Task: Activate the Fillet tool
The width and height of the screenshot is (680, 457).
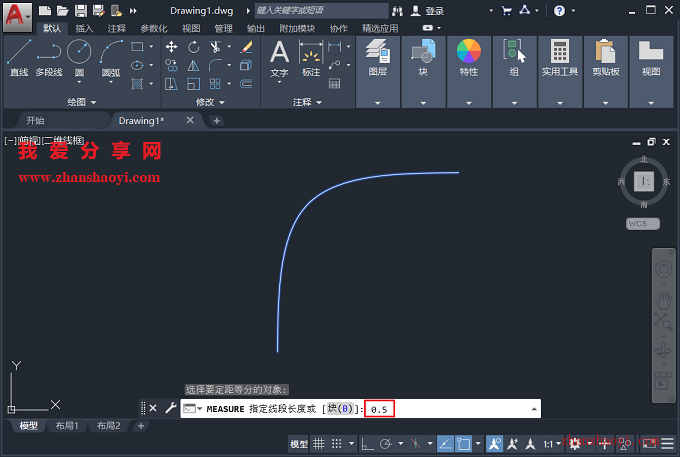Action: (x=215, y=65)
